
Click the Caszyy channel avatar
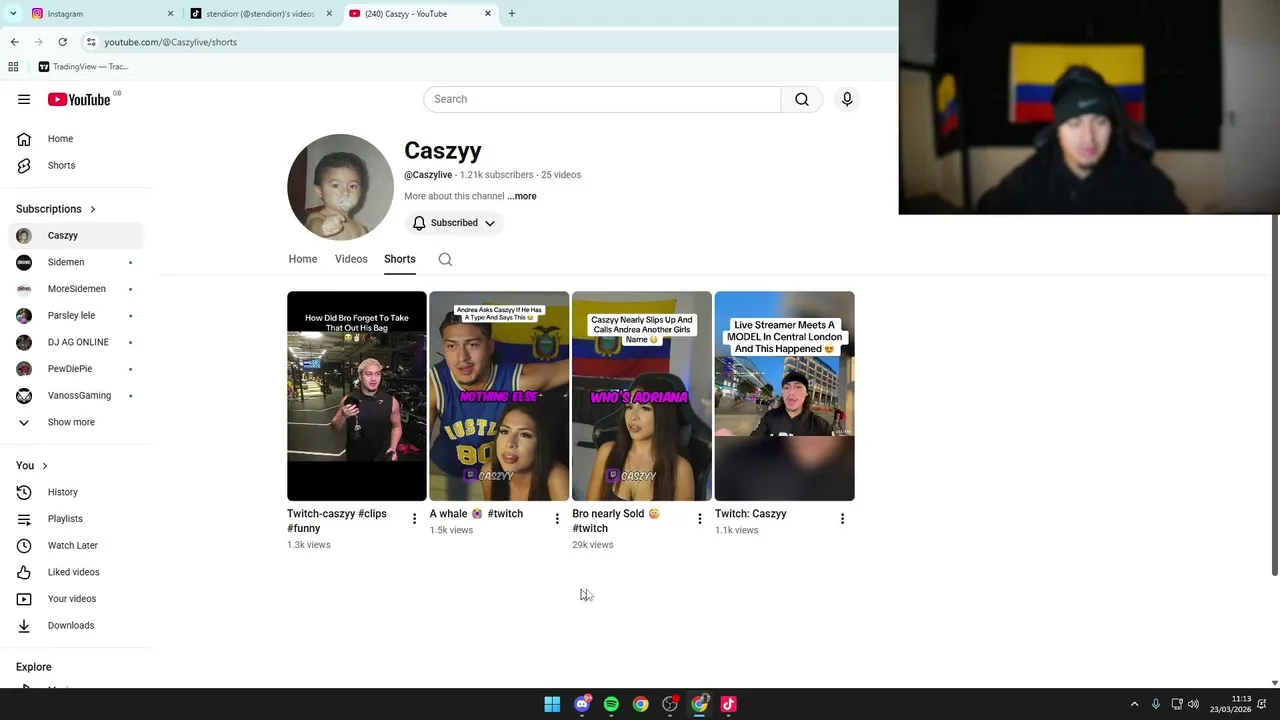coord(340,187)
